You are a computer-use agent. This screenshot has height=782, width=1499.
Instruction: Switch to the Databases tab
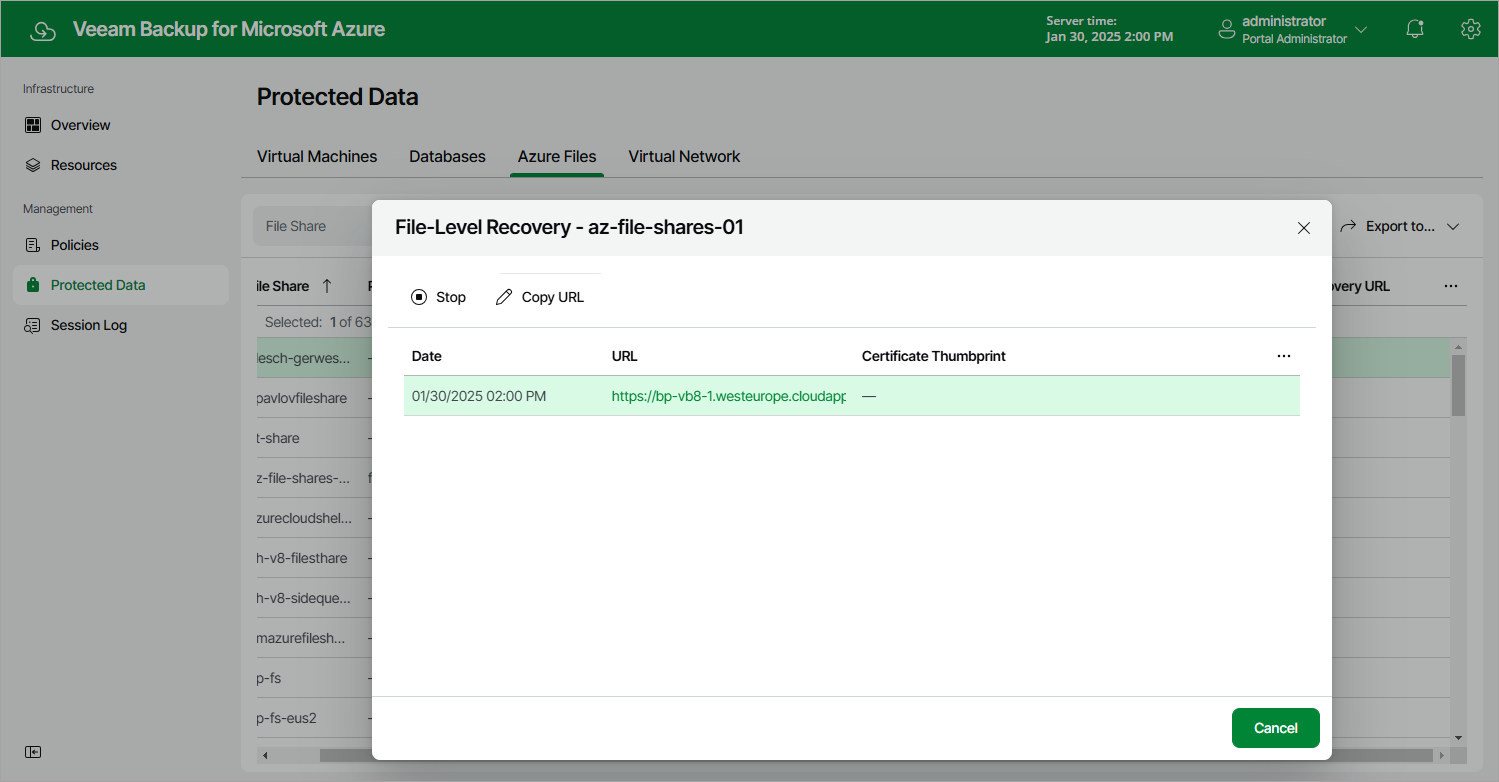(x=447, y=157)
